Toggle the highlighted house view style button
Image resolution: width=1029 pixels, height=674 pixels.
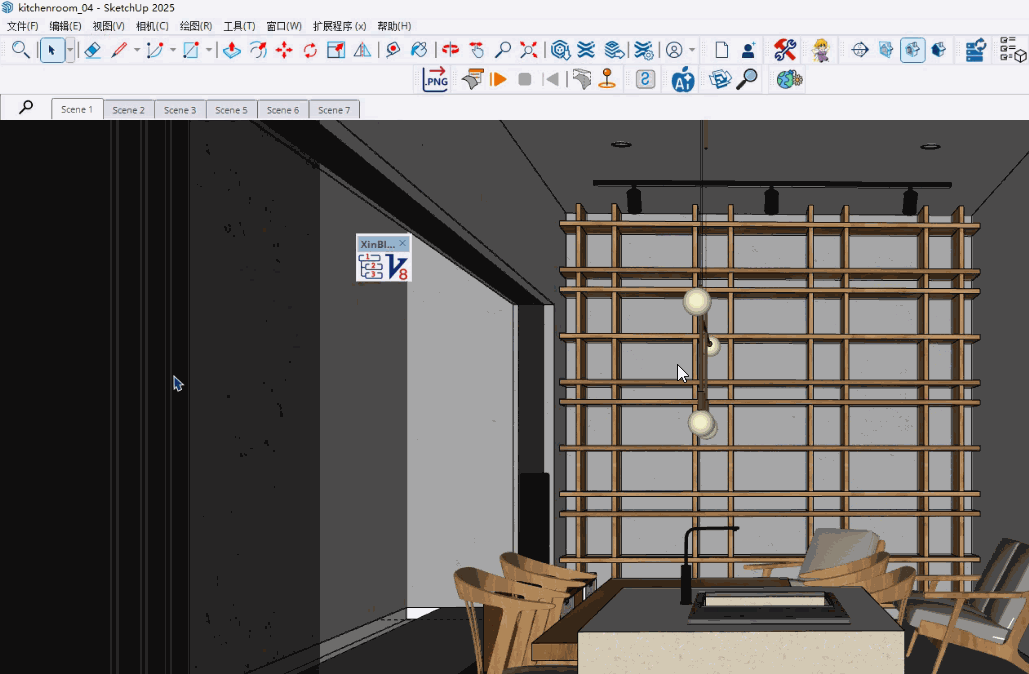912,50
